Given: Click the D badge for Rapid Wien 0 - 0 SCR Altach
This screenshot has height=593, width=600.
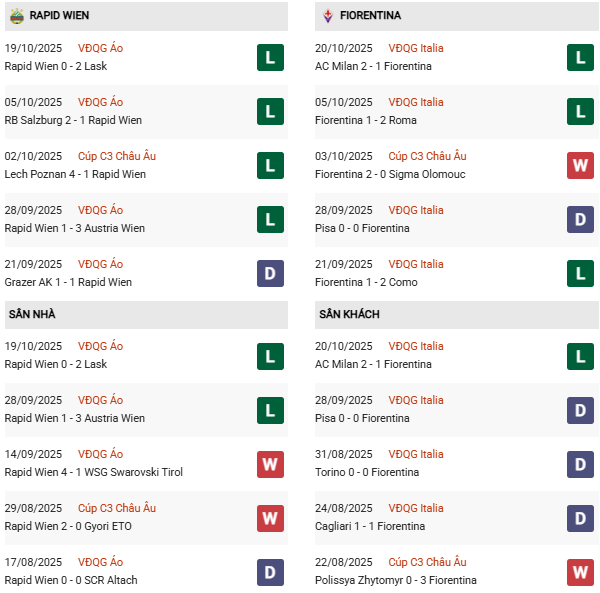Looking at the screenshot, I should (x=270, y=571).
